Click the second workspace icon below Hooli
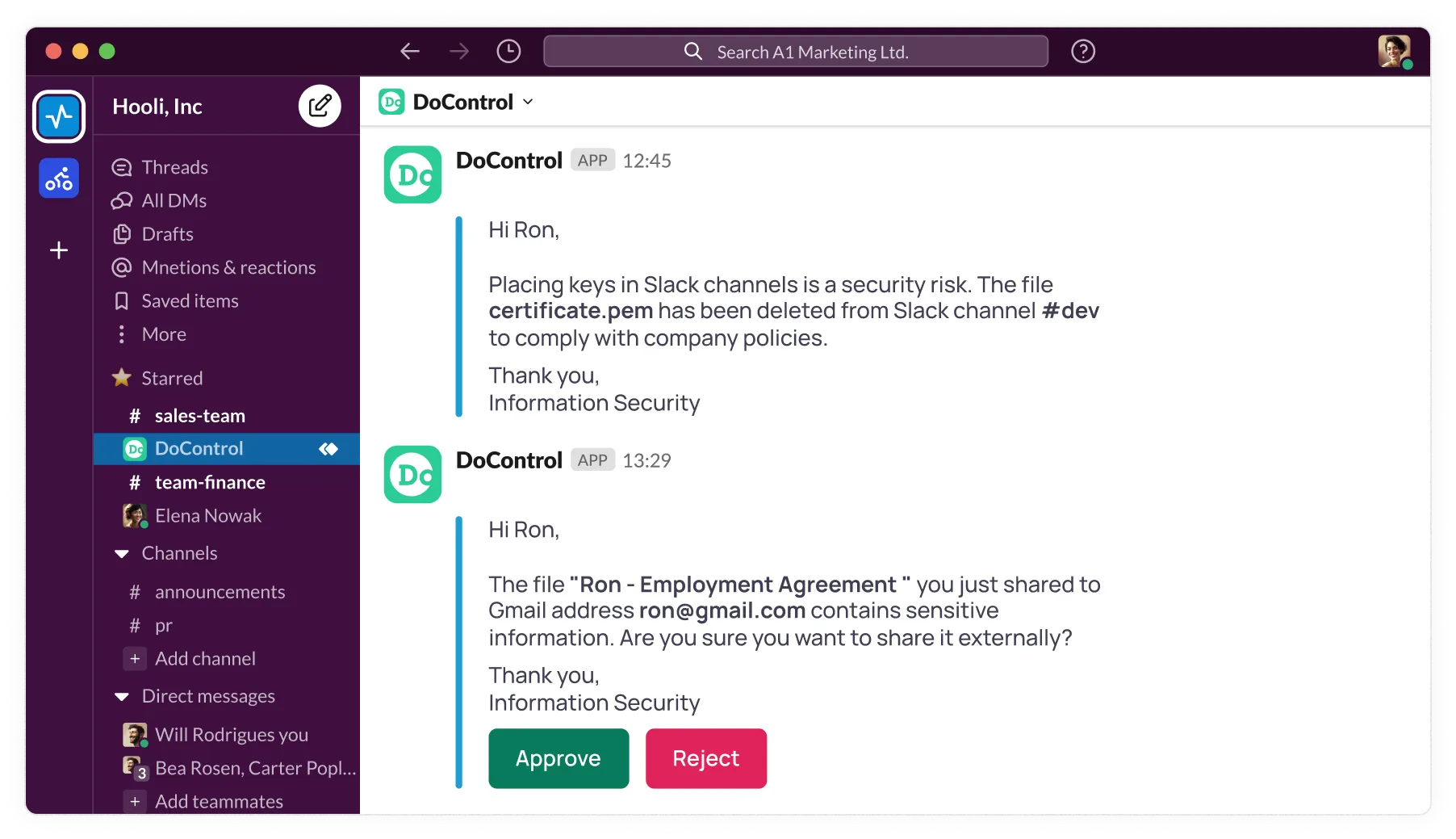This screenshot has width=1456, height=839. pos(58,178)
